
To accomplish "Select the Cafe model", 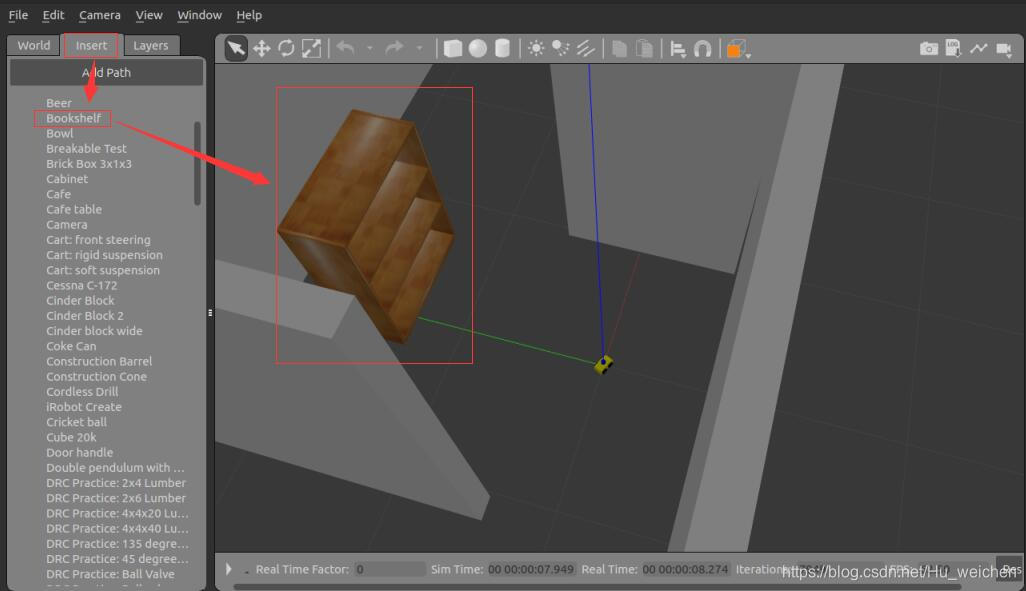I will pyautogui.click(x=58, y=194).
